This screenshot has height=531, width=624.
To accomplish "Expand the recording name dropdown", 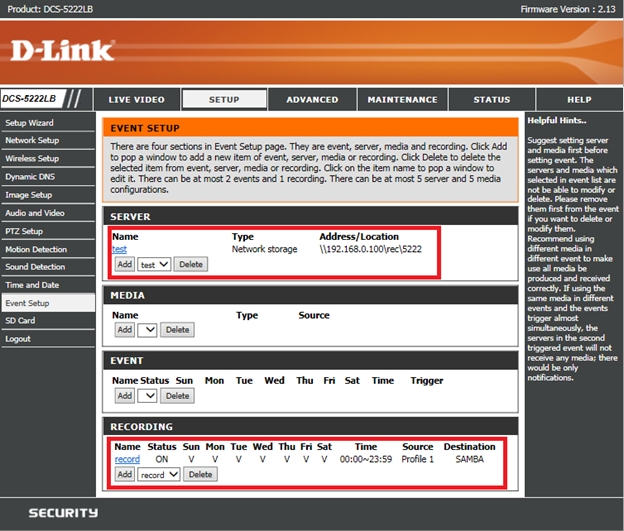I will pyautogui.click(x=159, y=474).
